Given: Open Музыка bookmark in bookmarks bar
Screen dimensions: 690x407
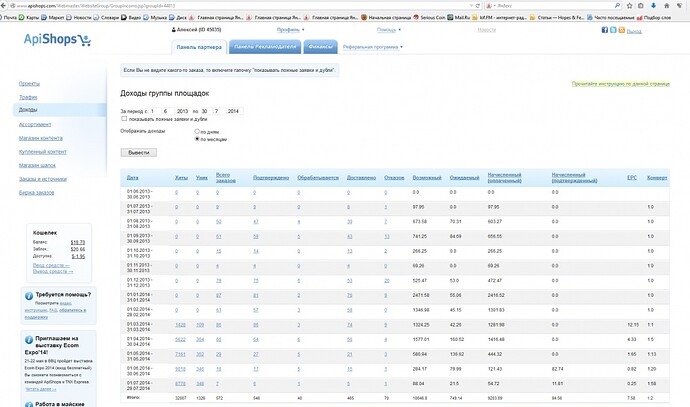Looking at the screenshot, I should (155, 18).
